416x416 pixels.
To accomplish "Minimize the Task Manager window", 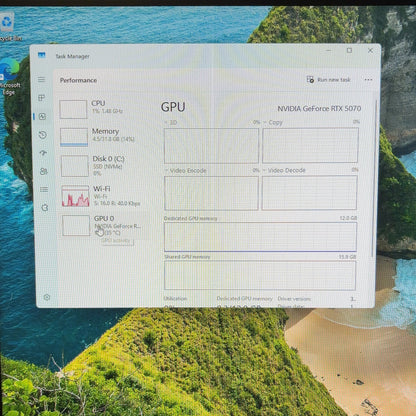I will pyautogui.click(x=329, y=50).
